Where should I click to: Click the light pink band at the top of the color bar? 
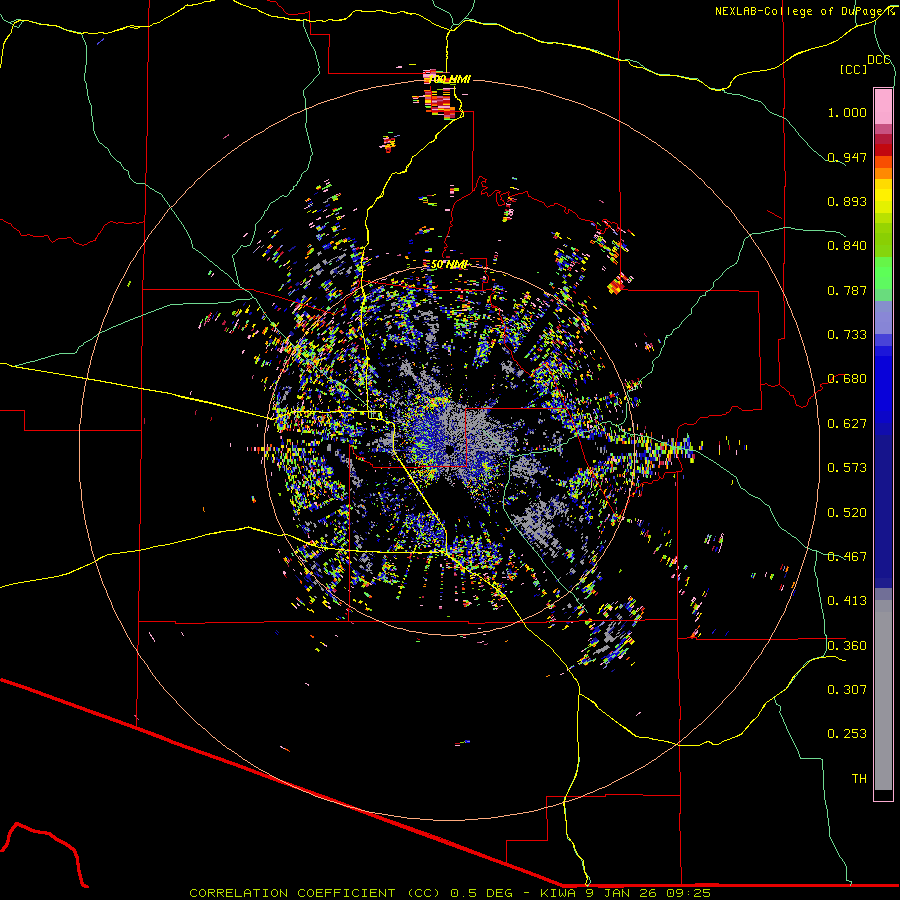(x=883, y=107)
